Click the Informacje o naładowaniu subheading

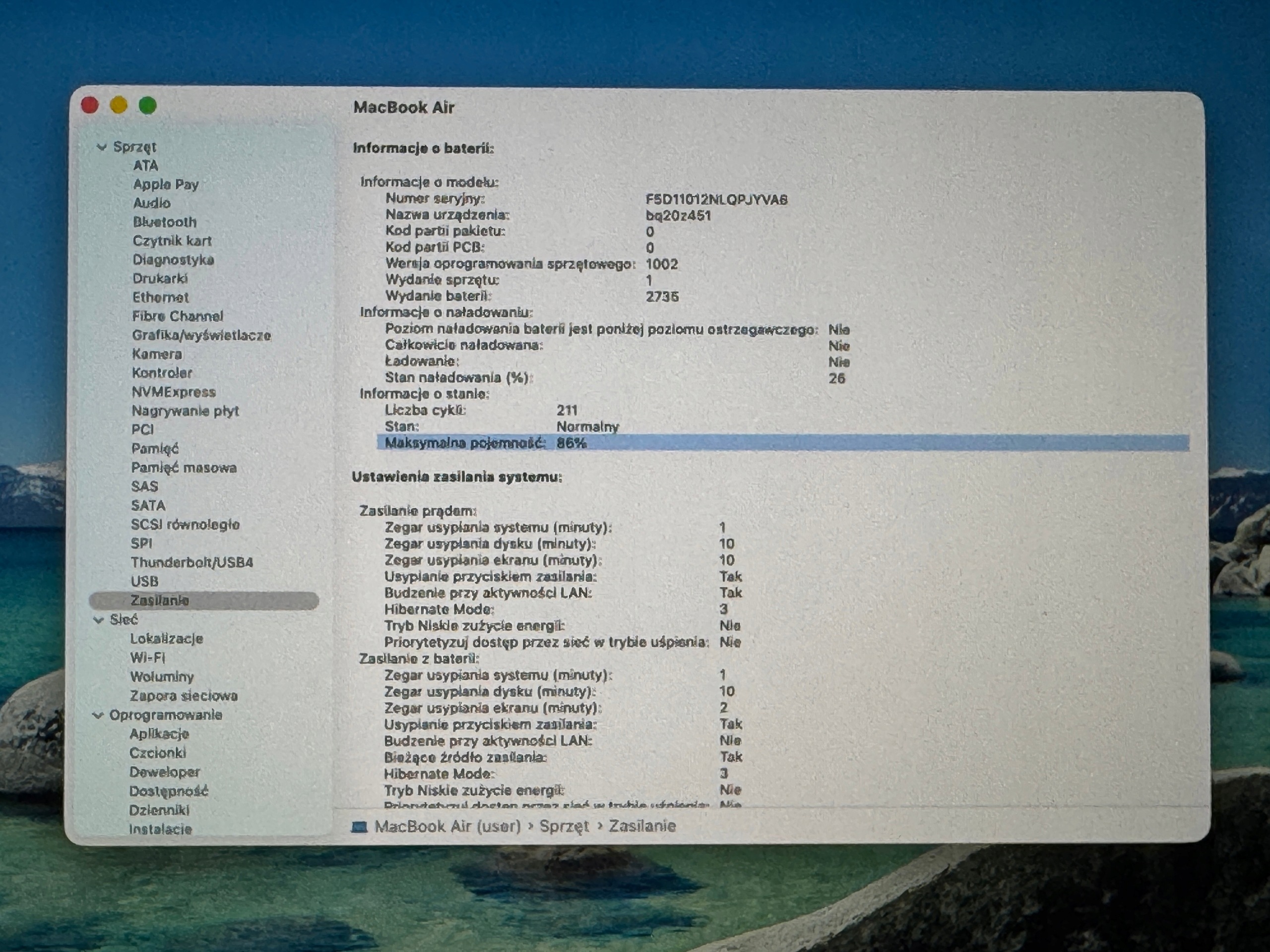tap(446, 313)
